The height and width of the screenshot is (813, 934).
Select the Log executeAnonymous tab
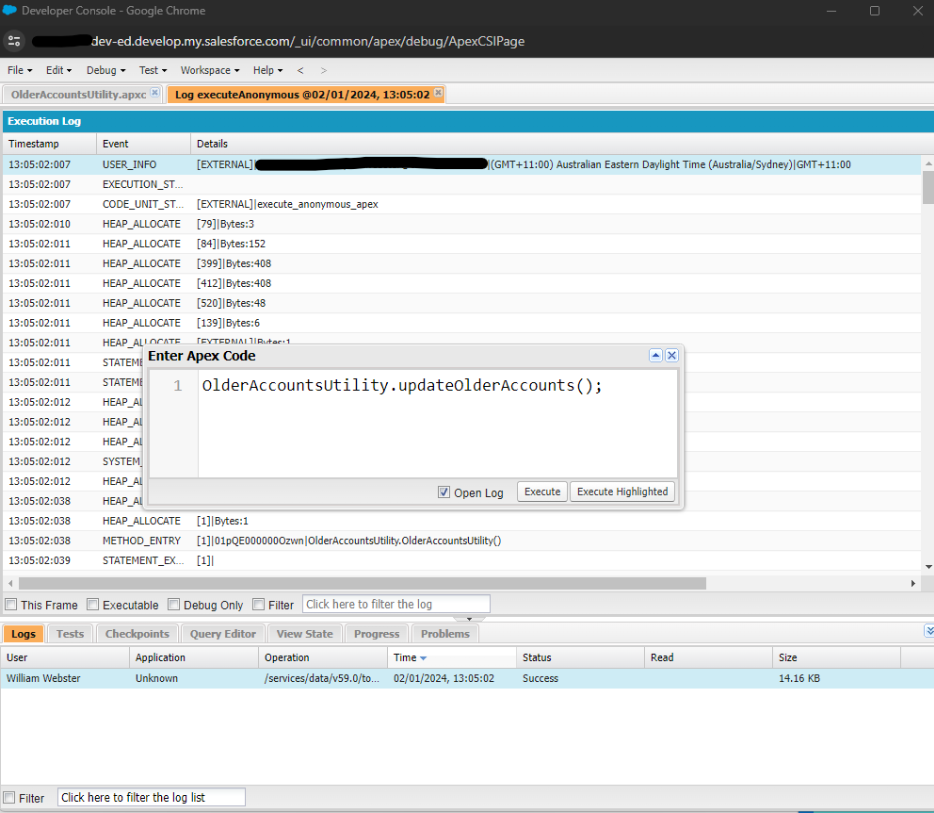tap(302, 95)
